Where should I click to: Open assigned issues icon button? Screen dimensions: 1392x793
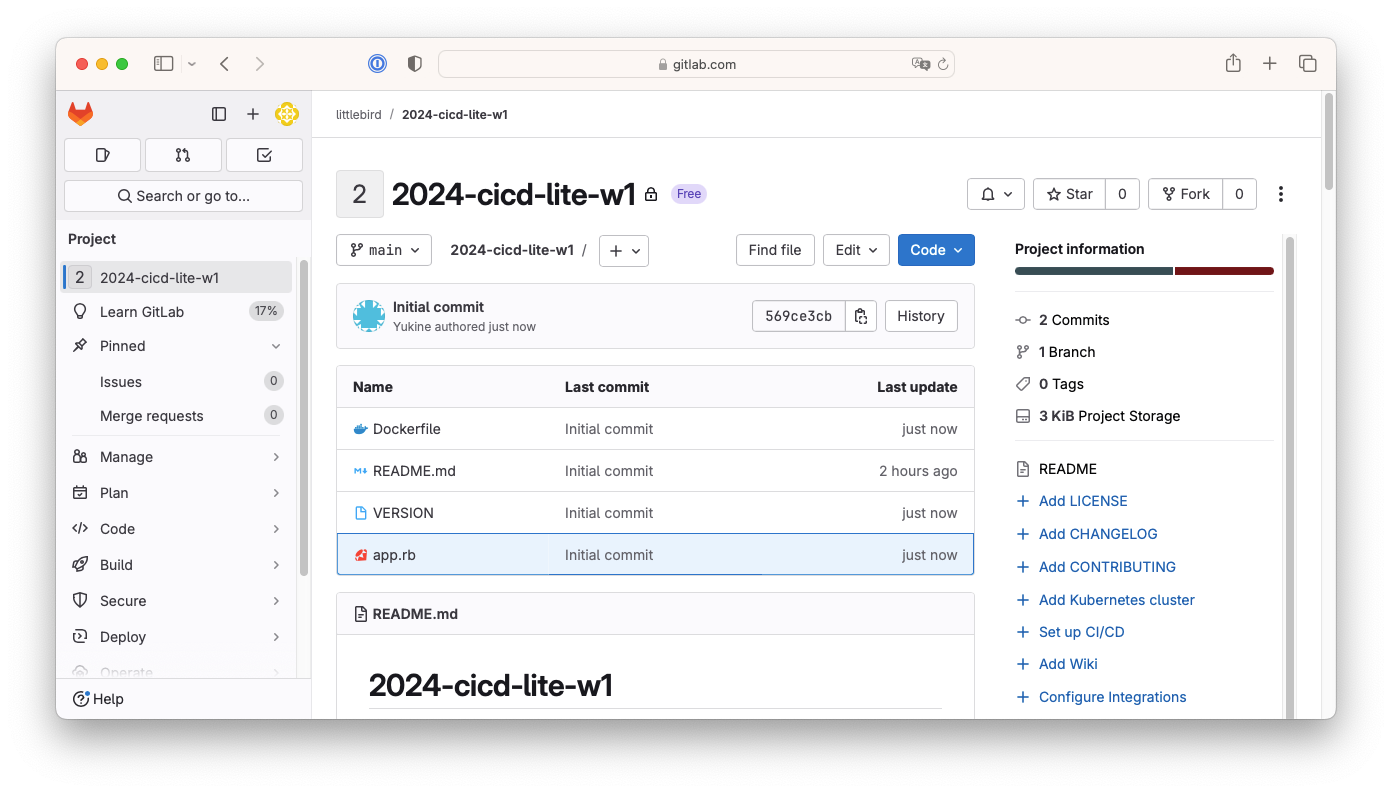click(102, 155)
